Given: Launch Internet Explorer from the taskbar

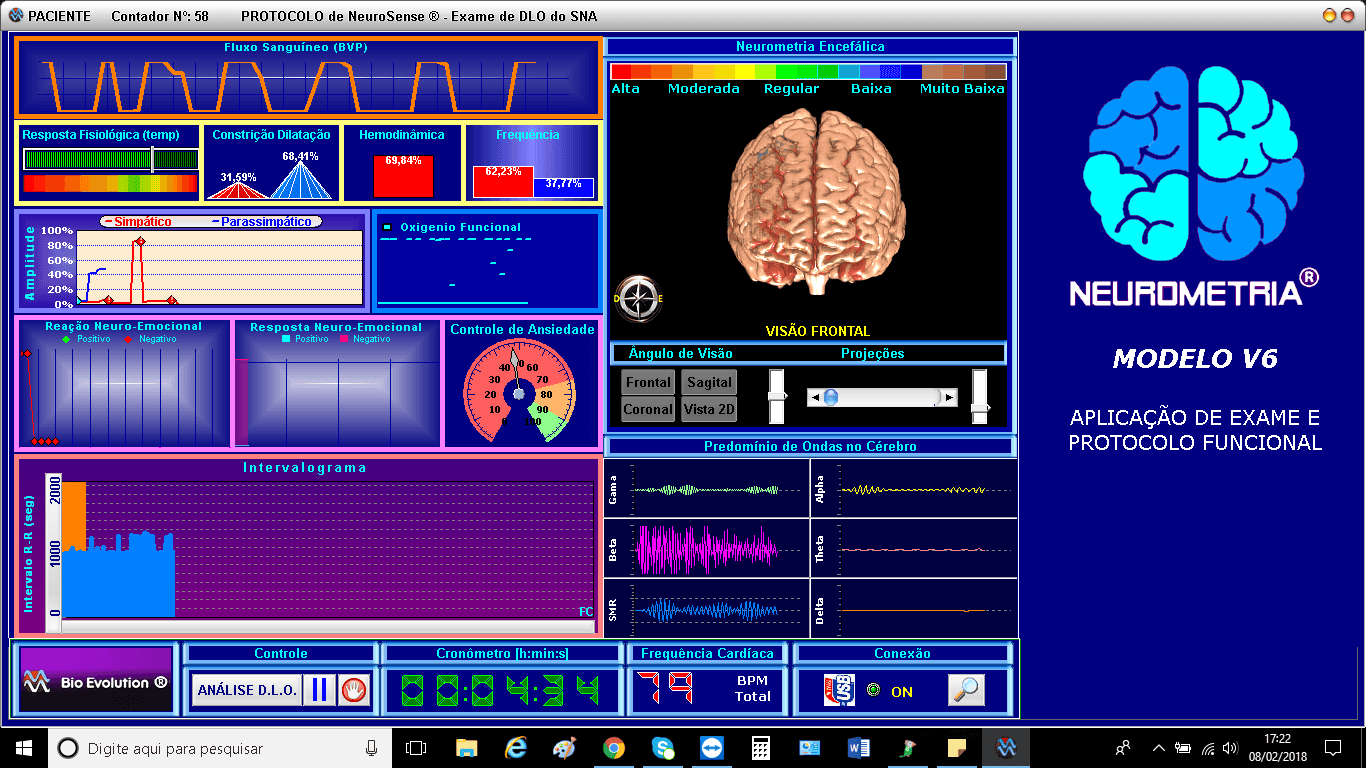Looking at the screenshot, I should point(516,748).
